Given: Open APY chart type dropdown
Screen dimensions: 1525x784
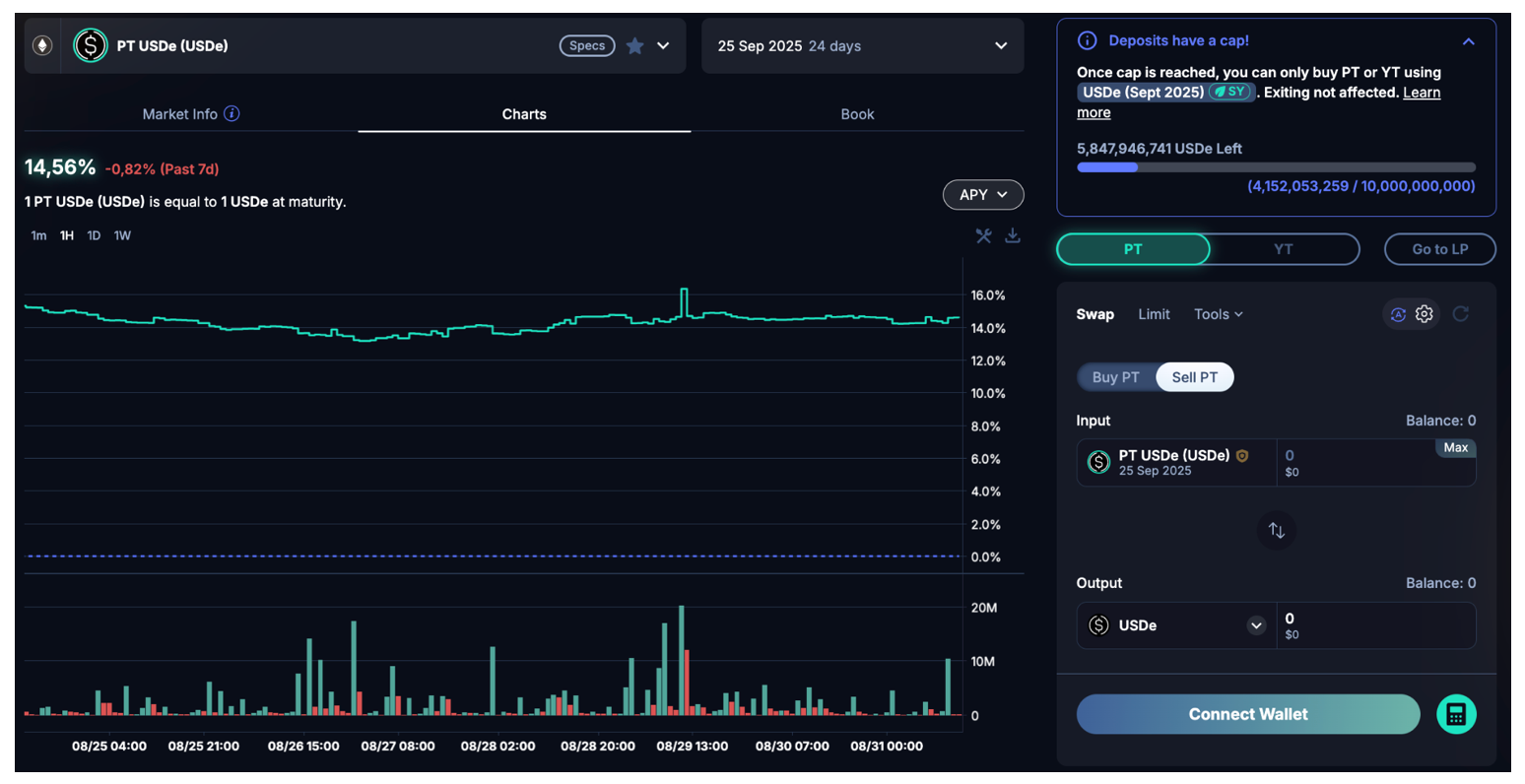Looking at the screenshot, I should 982,195.
